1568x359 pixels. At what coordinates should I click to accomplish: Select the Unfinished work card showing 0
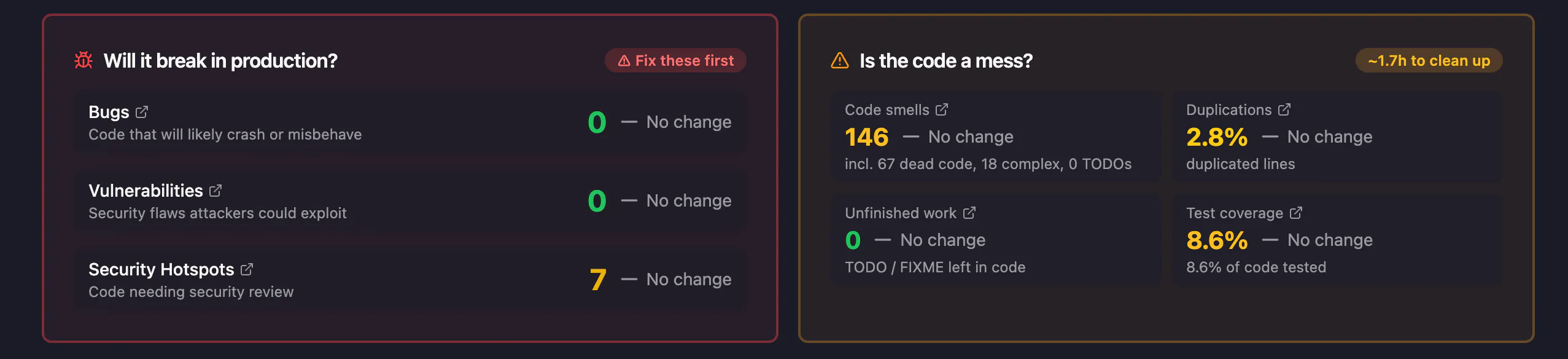coord(995,240)
